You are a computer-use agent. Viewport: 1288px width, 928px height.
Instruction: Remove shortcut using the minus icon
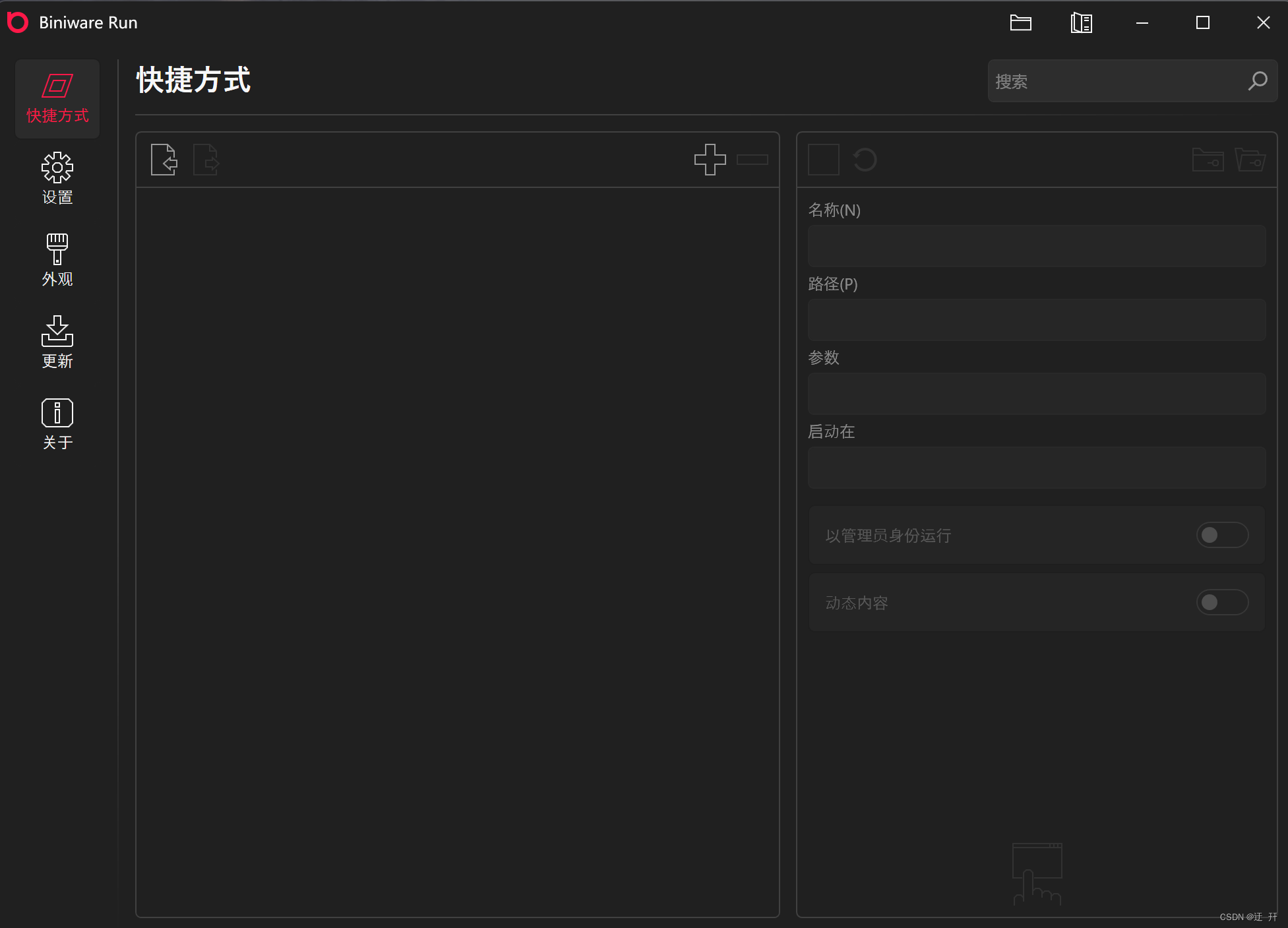tap(752, 160)
